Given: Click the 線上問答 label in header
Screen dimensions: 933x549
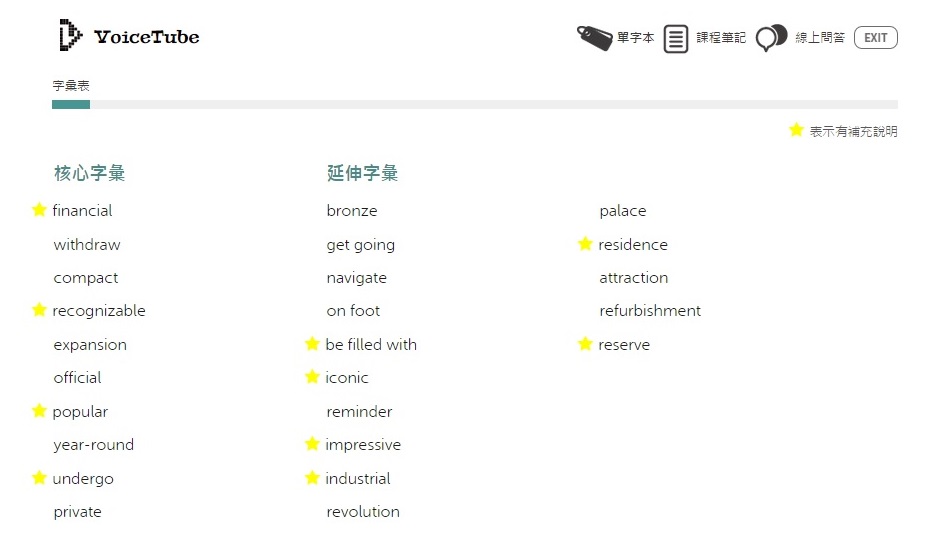Looking at the screenshot, I should click(x=820, y=38).
